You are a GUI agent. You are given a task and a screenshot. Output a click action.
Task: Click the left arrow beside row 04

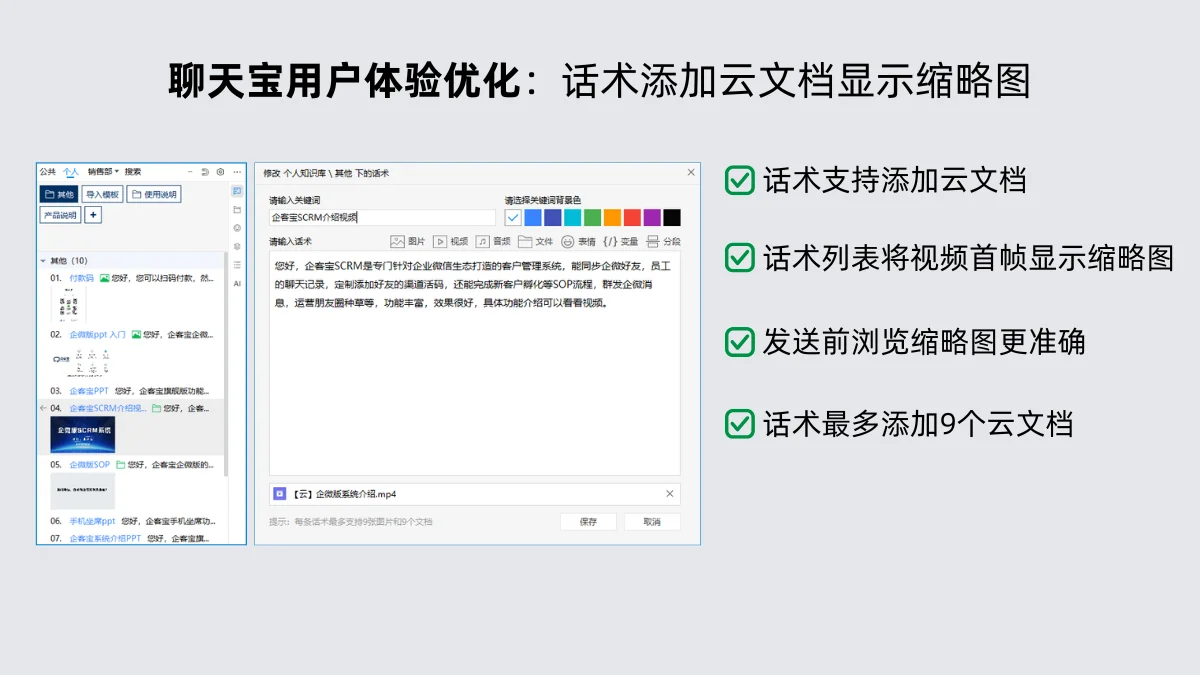(43, 408)
